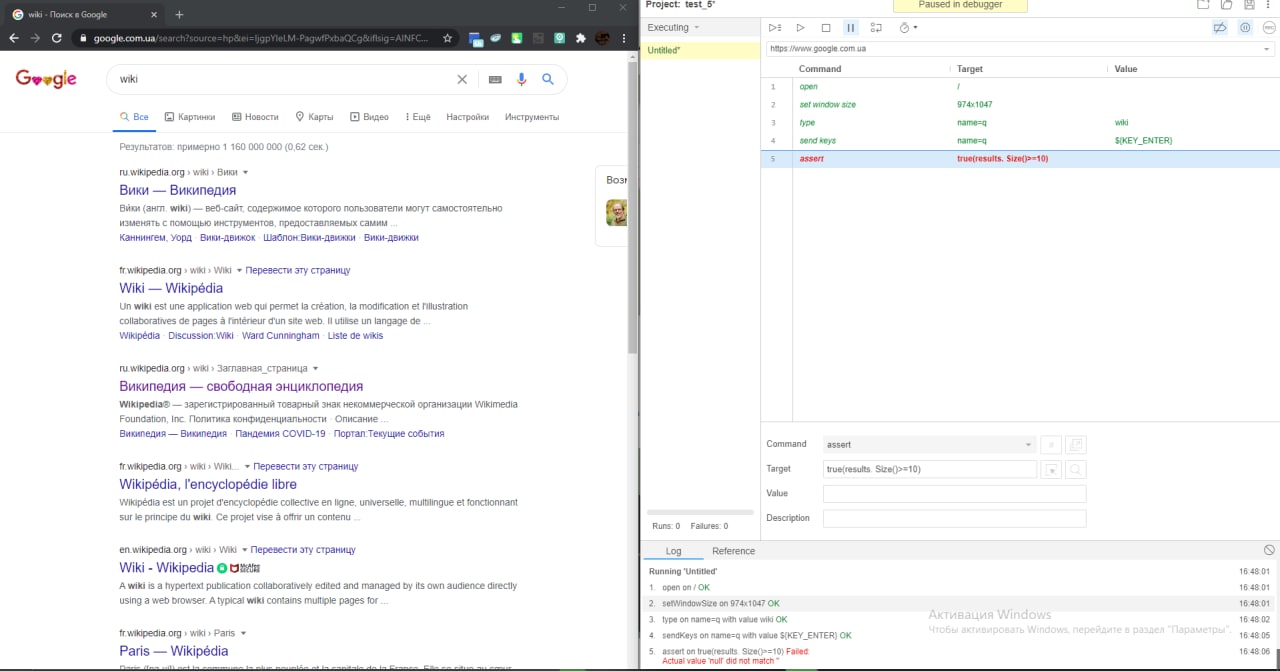This screenshot has height=671, width=1280.
Task: Run all tests in Selenium IDE
Action: [775, 28]
